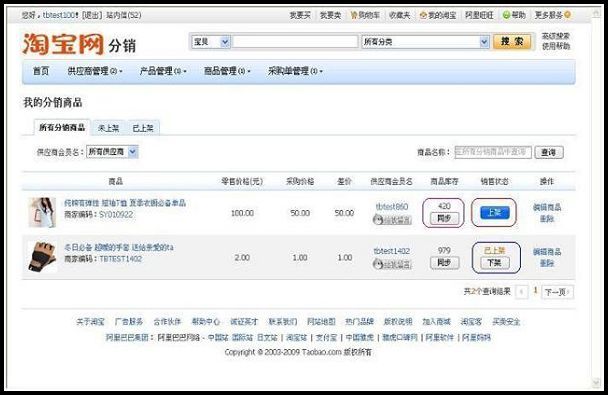Image resolution: width=608 pixels, height=395 pixels.
Task: Open the glove product thumbnail
Action: point(42,256)
